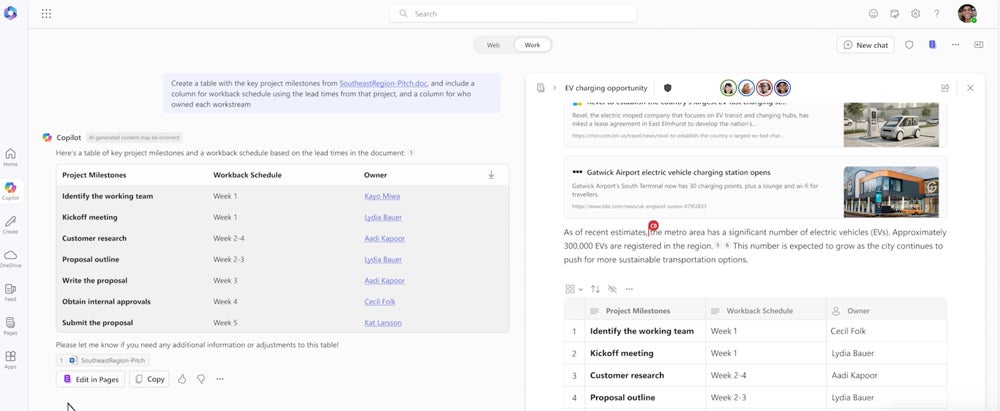The width and height of the screenshot is (1000, 411).
Task: Start a New chat
Action: (865, 45)
